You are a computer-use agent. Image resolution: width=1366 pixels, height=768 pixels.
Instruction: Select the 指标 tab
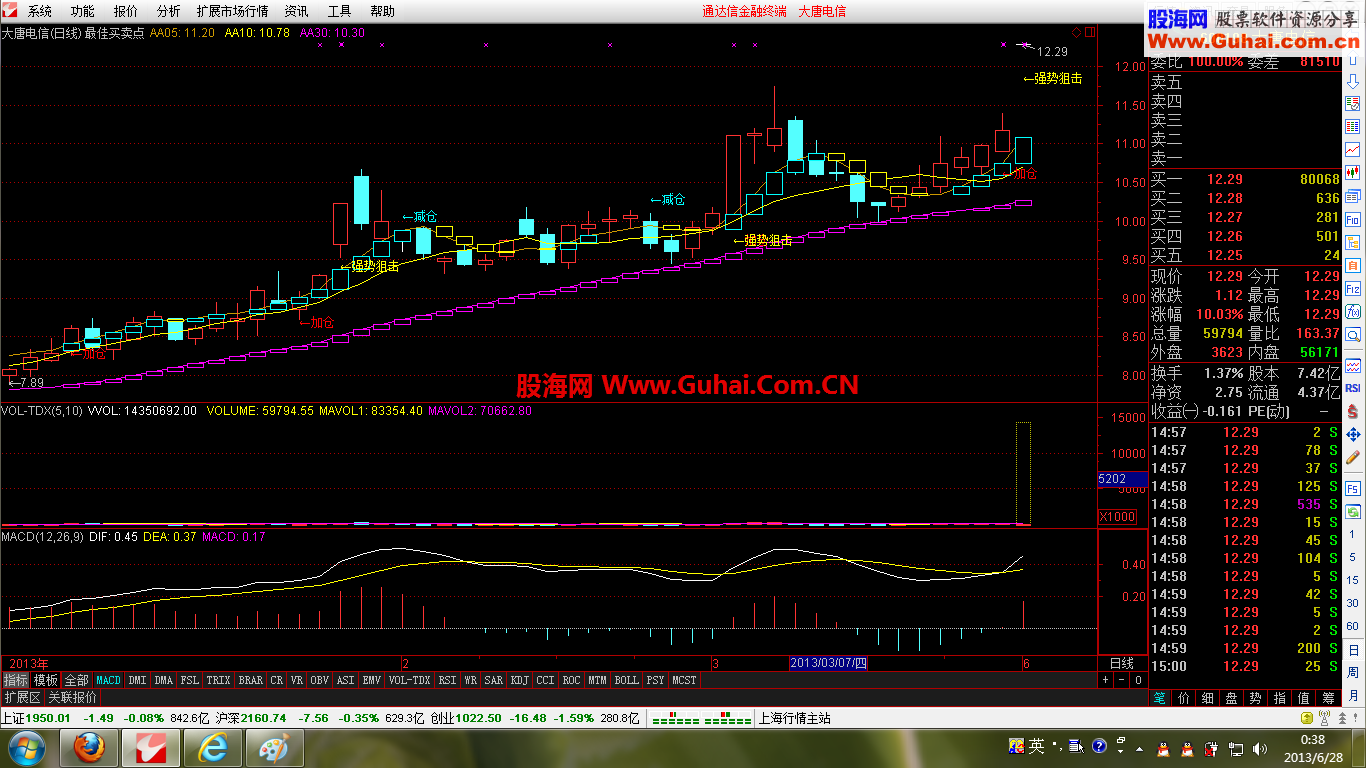coord(15,680)
